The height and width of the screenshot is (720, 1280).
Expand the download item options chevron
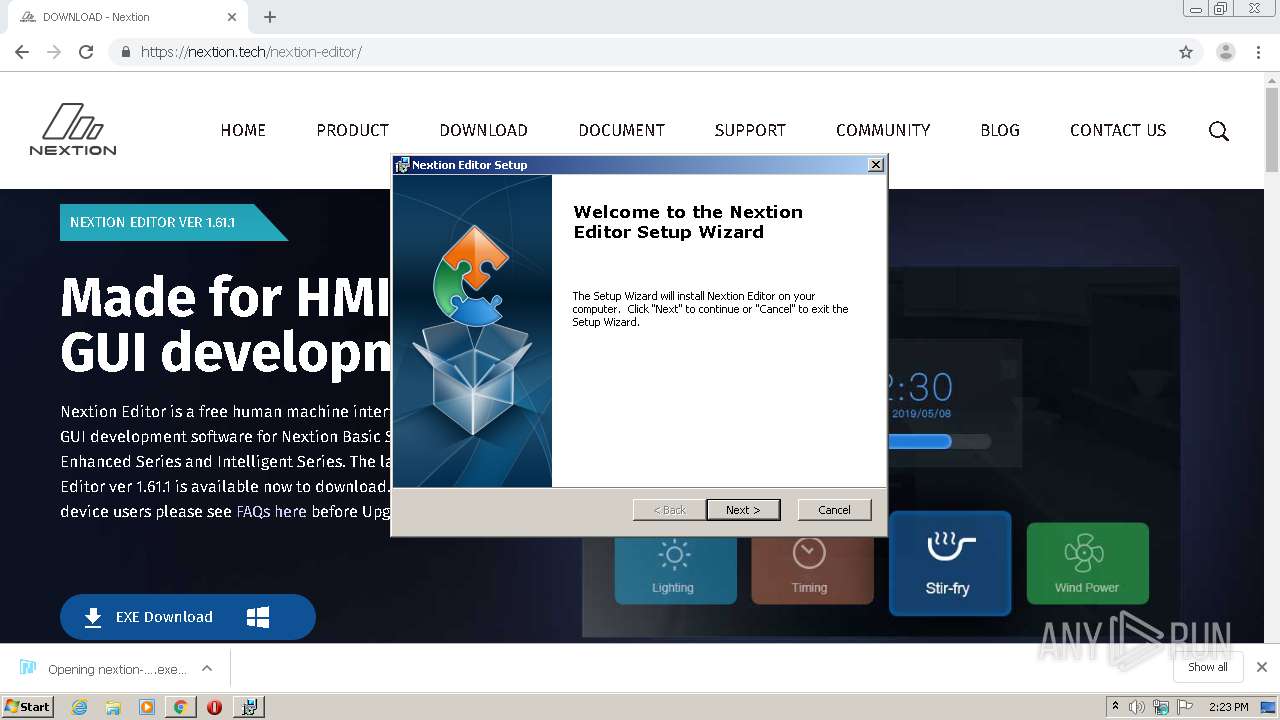[207, 668]
